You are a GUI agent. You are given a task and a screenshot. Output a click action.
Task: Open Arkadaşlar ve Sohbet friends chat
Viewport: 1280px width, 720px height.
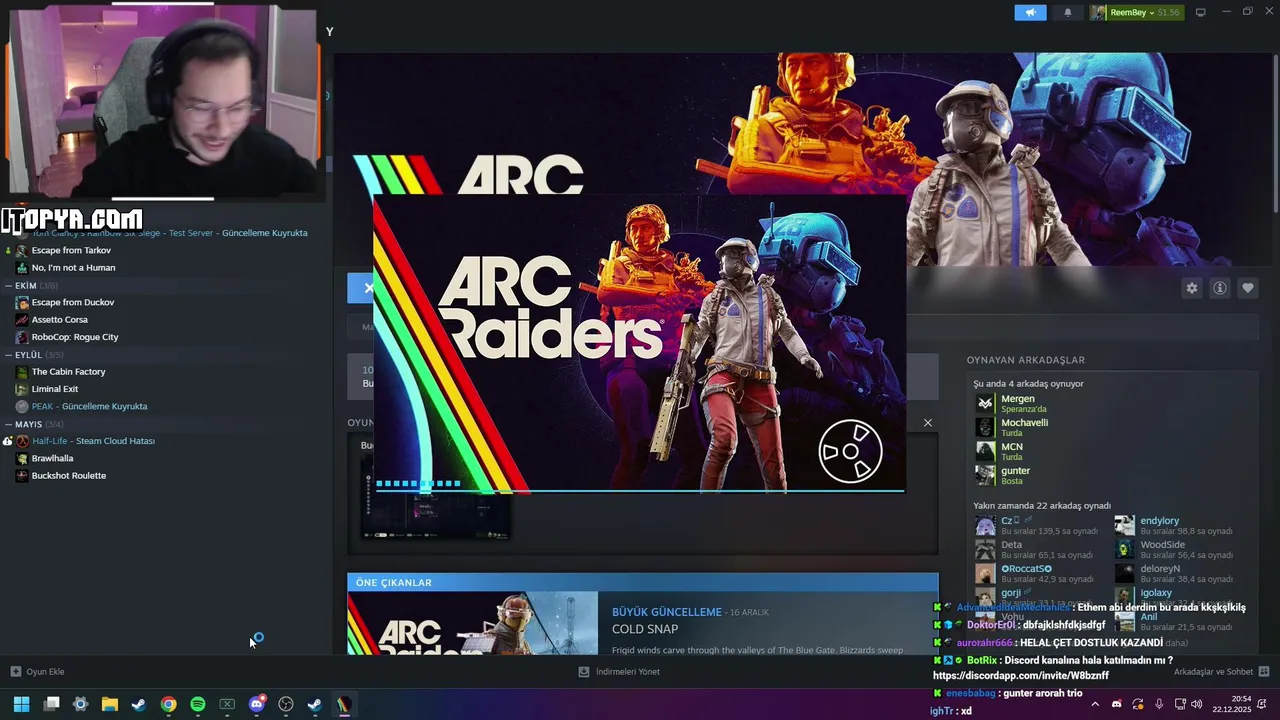[x=1221, y=672]
